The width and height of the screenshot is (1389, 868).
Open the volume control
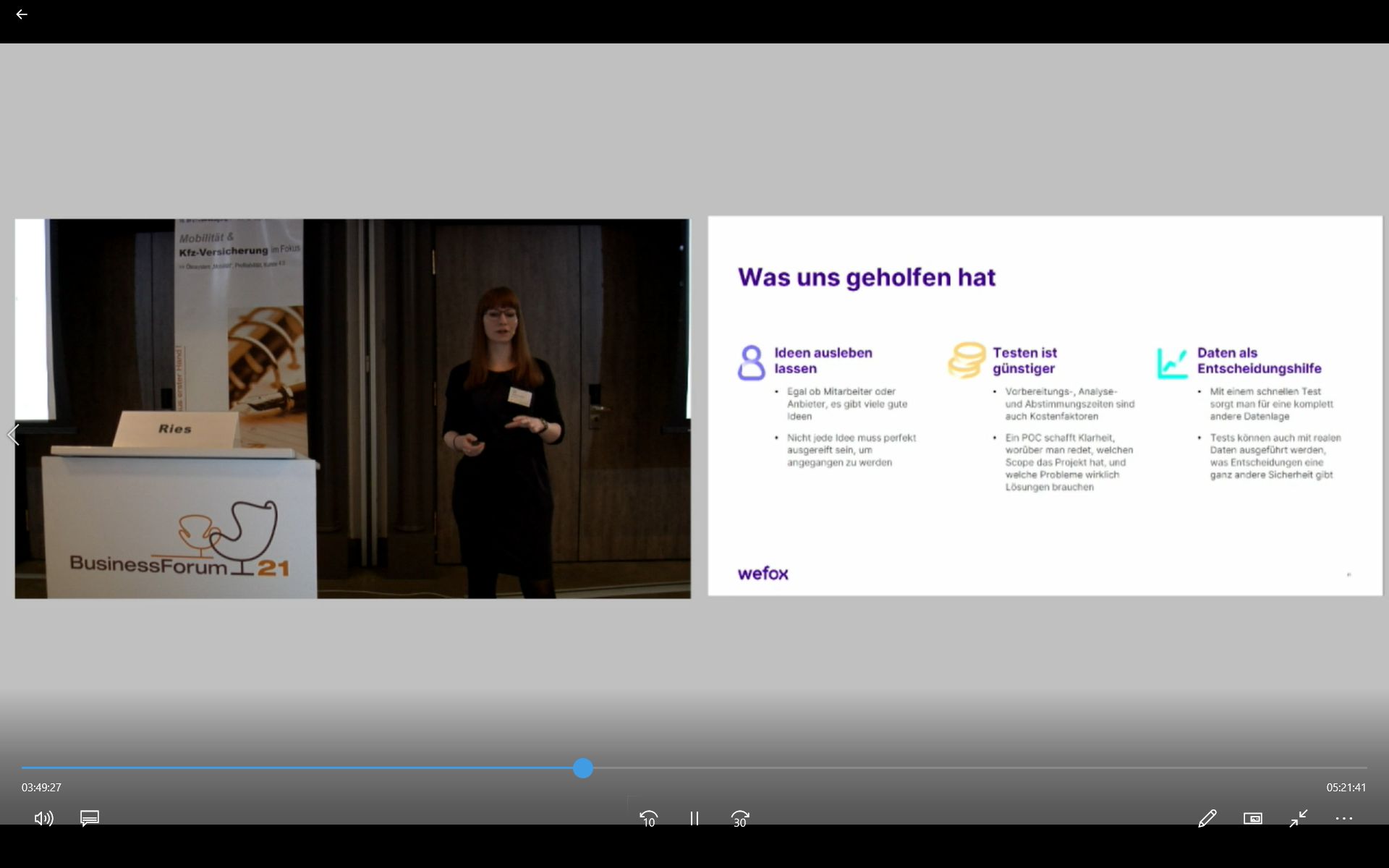pos(43,818)
